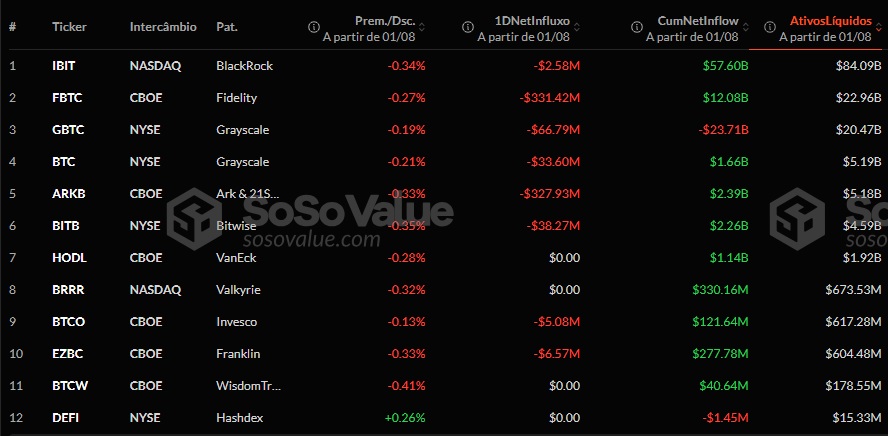The width and height of the screenshot is (888, 436).
Task: Select the GBTC ticker
Action: [68, 130]
